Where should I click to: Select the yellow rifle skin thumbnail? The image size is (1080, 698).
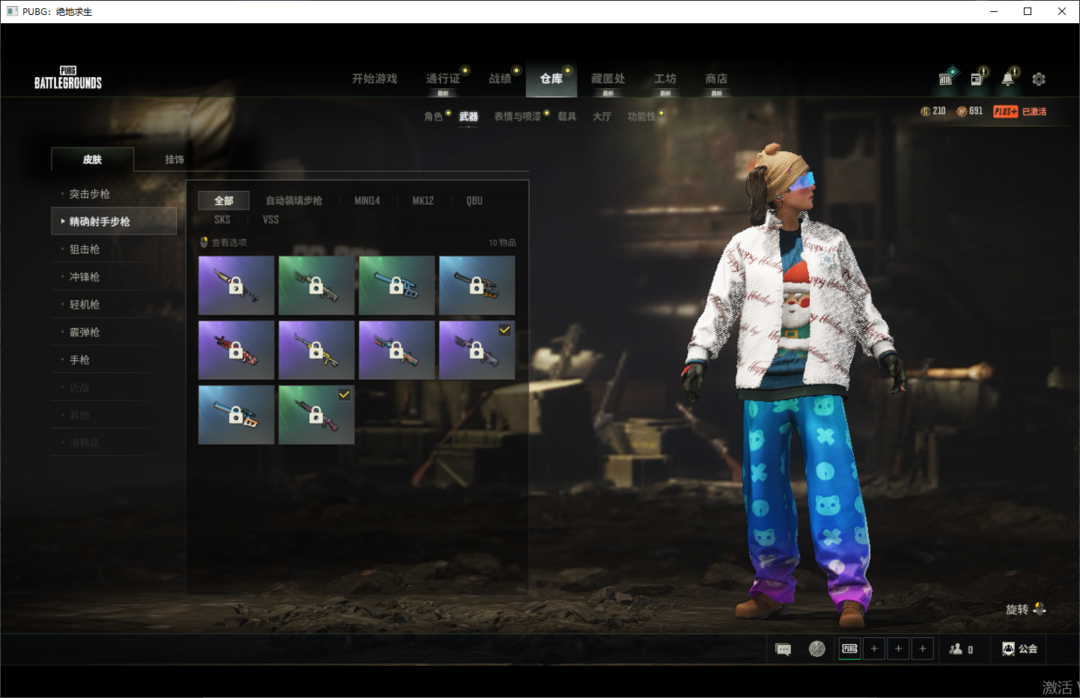(x=317, y=350)
